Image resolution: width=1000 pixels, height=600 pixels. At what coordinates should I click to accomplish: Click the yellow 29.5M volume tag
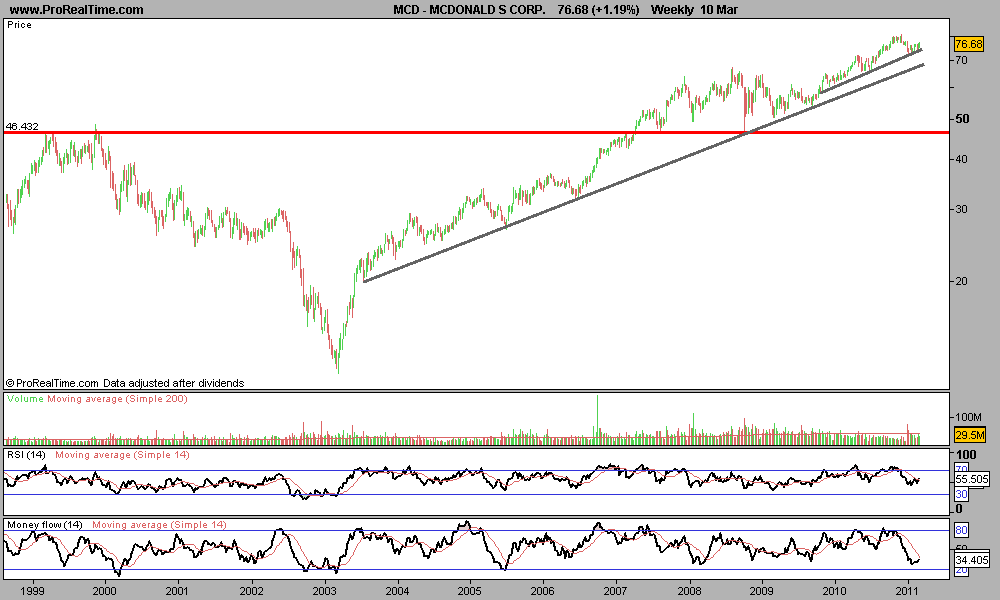tap(970, 435)
